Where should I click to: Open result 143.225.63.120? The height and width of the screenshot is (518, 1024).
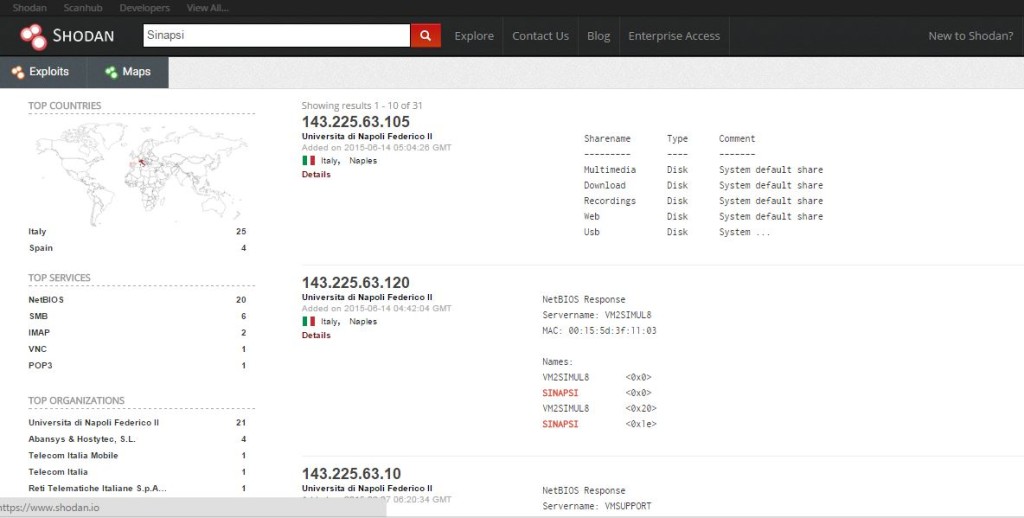point(355,282)
